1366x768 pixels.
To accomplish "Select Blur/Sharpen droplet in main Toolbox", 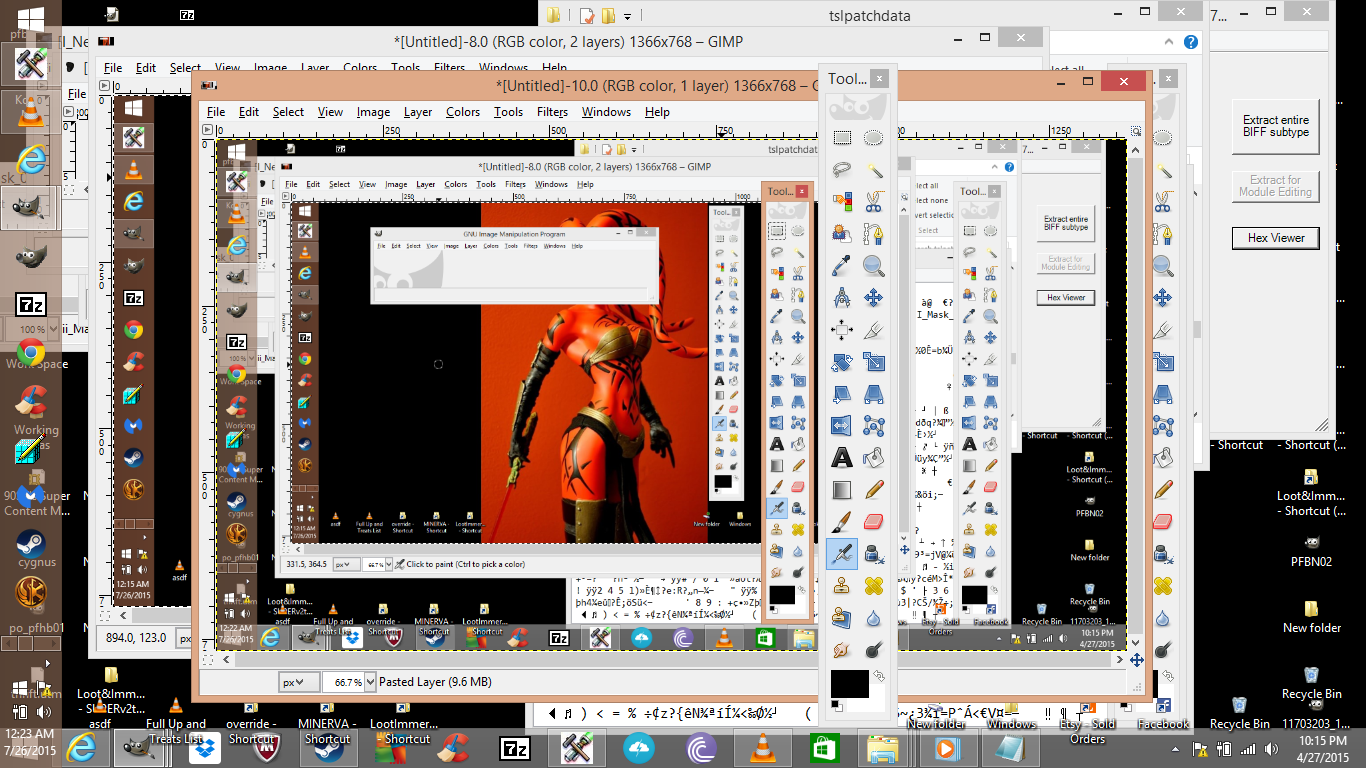I will [x=873, y=618].
